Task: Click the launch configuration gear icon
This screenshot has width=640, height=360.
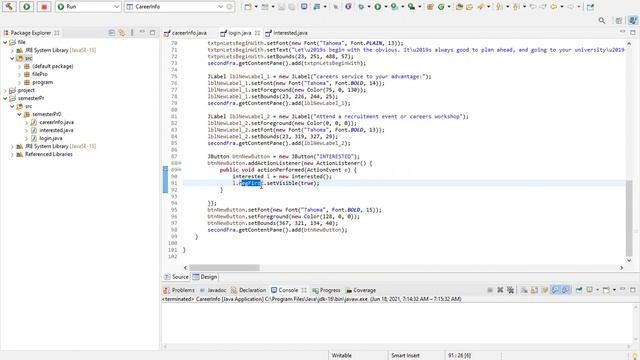Action: click(x=230, y=7)
